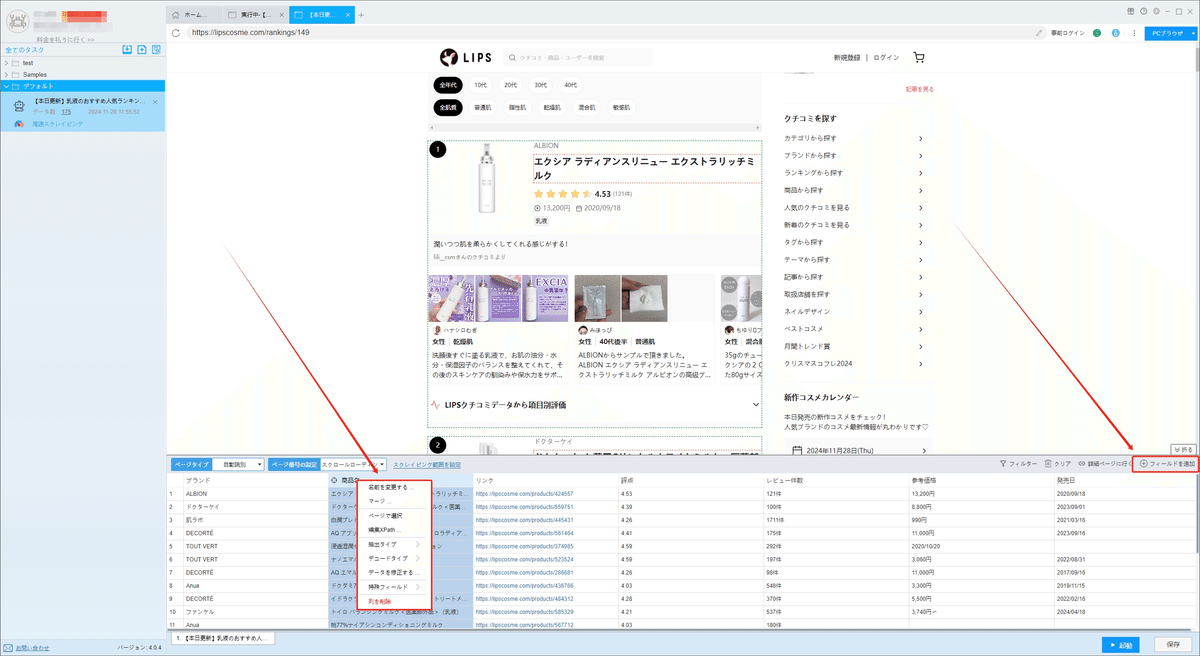Image resolution: width=1200 pixels, height=656 pixels.
Task: Click the 事前ログイン button
Action: click(x=1067, y=33)
